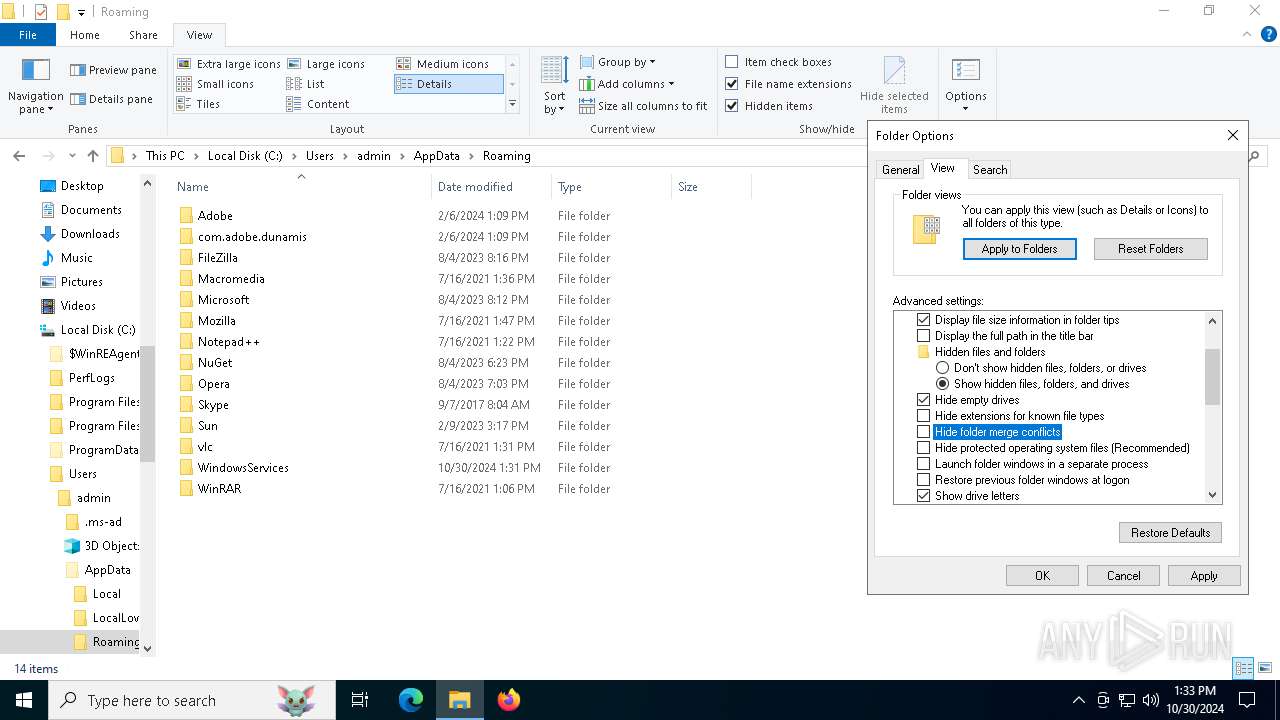The width and height of the screenshot is (1280, 720).
Task: Select Large icons layout
Action: tap(326, 64)
